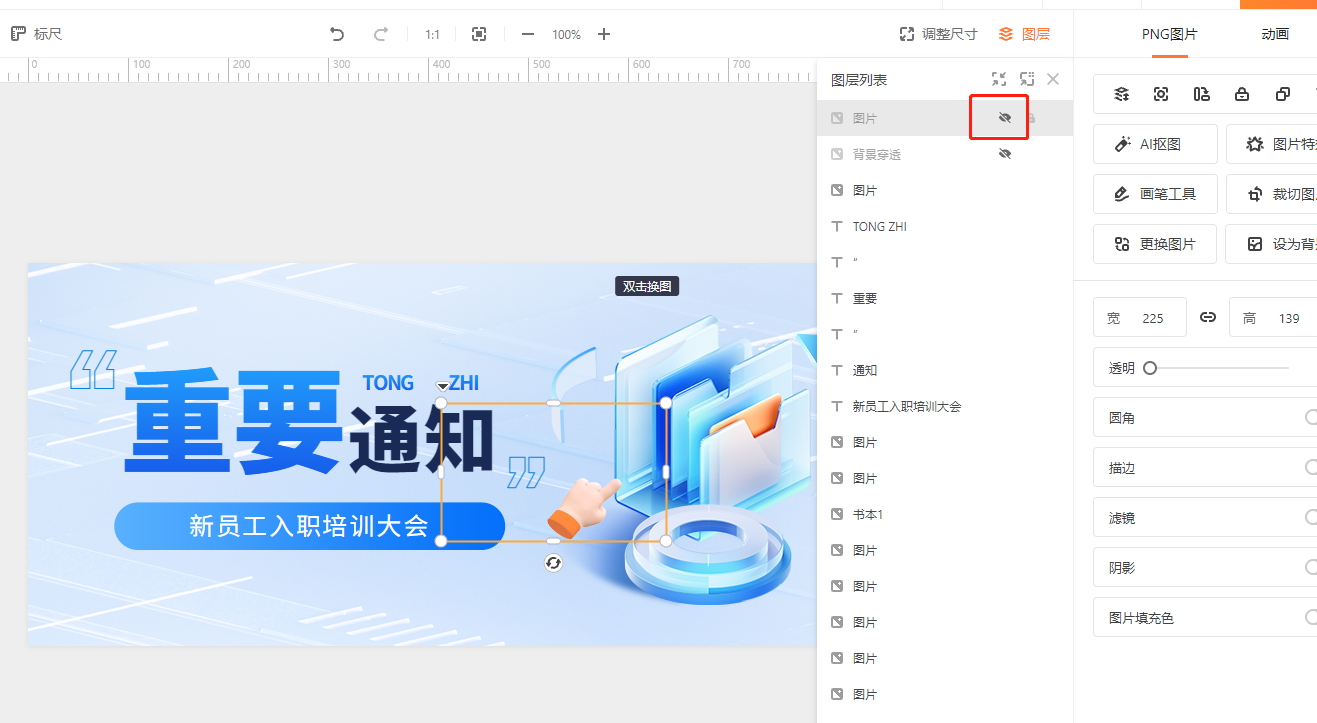Select the 重要 text layer
This screenshot has width=1317, height=723.
pyautogui.click(x=945, y=298)
